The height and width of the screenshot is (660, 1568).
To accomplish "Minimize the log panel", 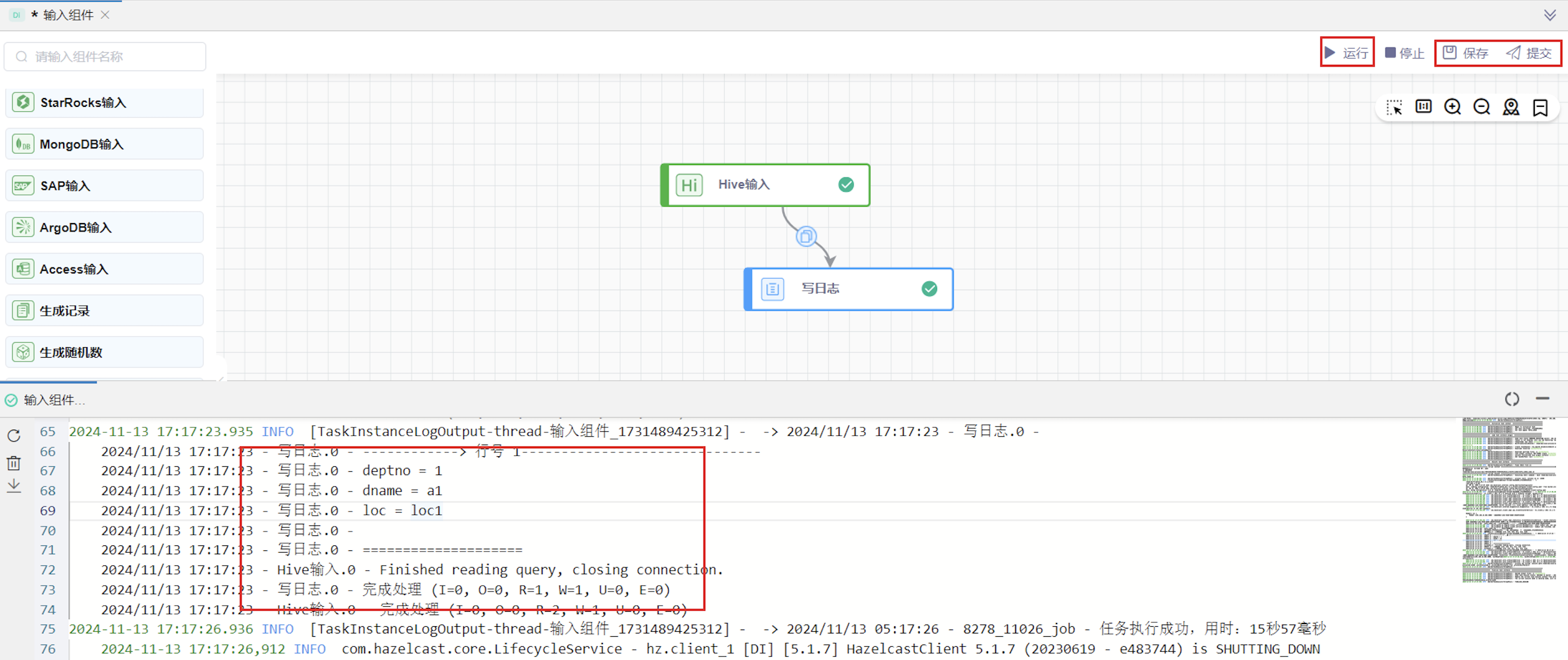I will tap(1542, 399).
